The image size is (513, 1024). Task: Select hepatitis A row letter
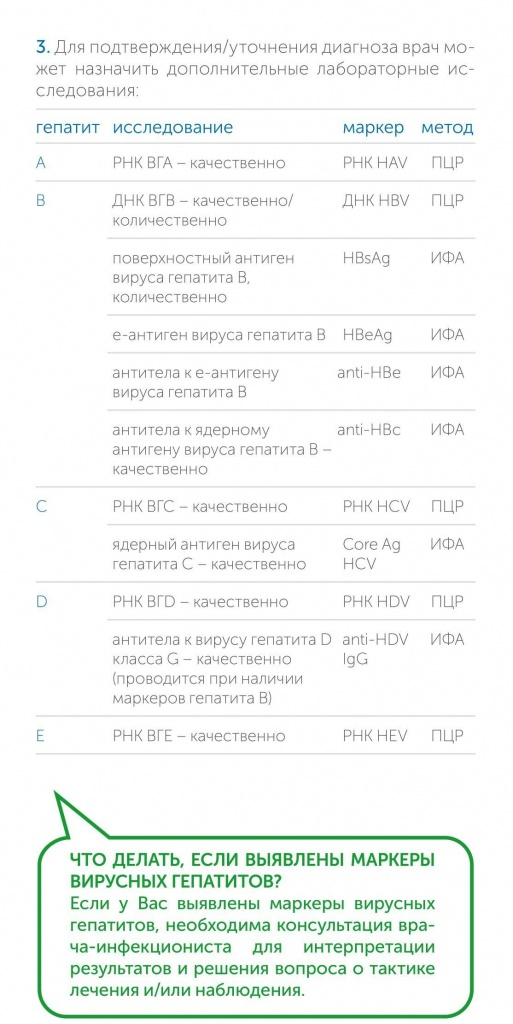pos(40,163)
